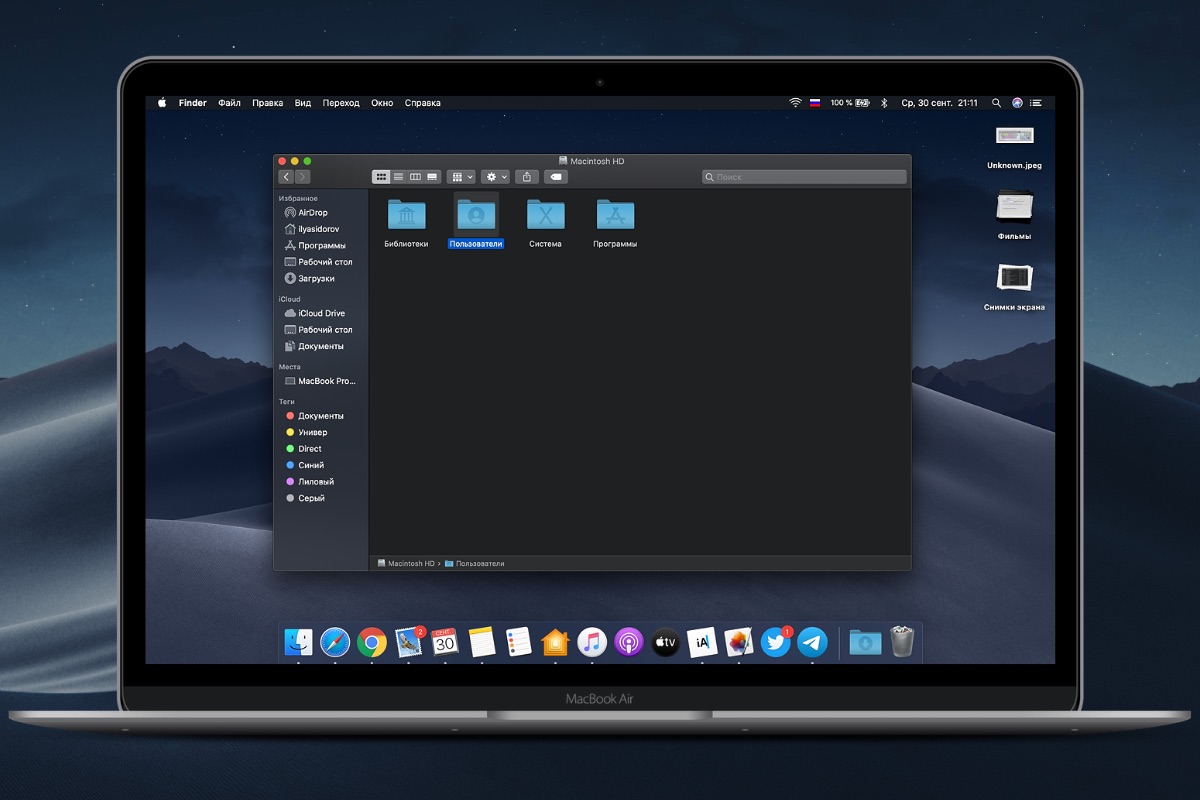Open the Вид menu

[303, 103]
